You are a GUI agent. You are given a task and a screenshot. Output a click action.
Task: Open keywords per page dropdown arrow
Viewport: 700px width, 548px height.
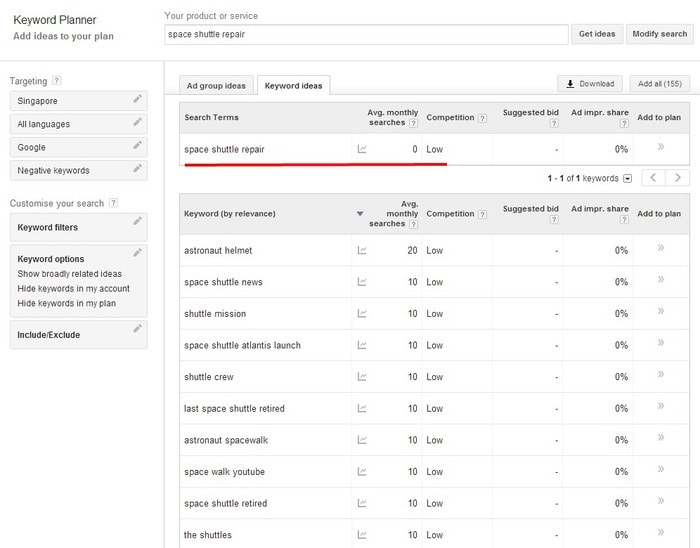[x=627, y=179]
